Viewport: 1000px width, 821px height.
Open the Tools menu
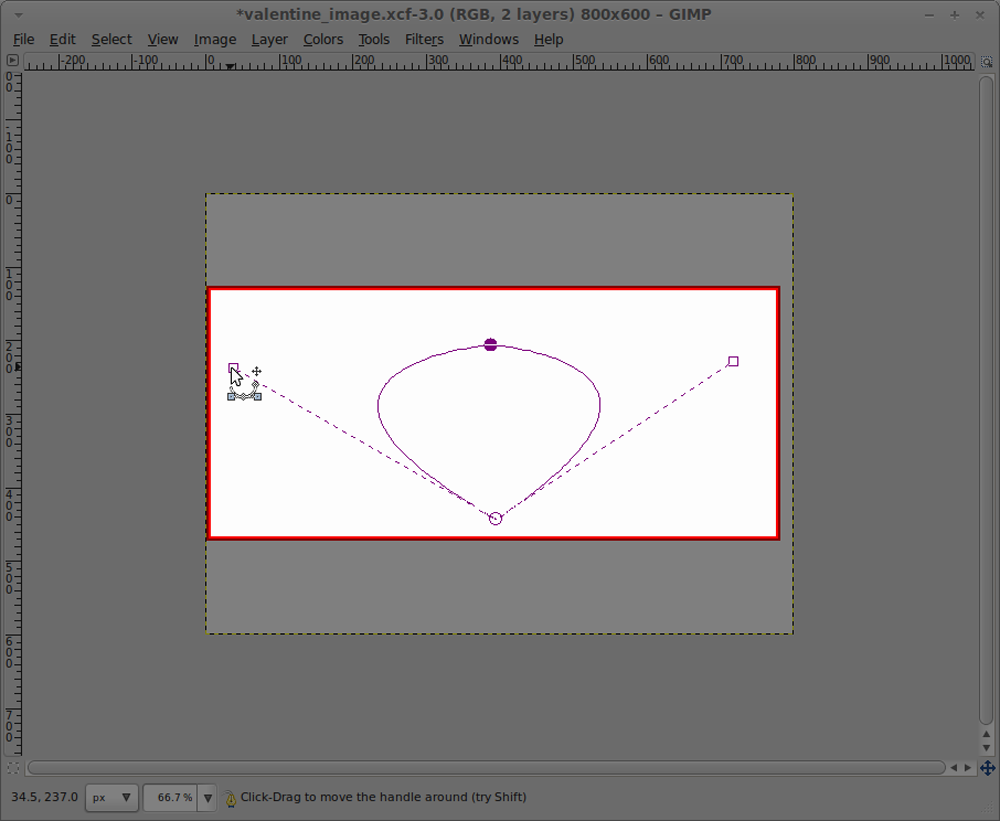point(374,39)
